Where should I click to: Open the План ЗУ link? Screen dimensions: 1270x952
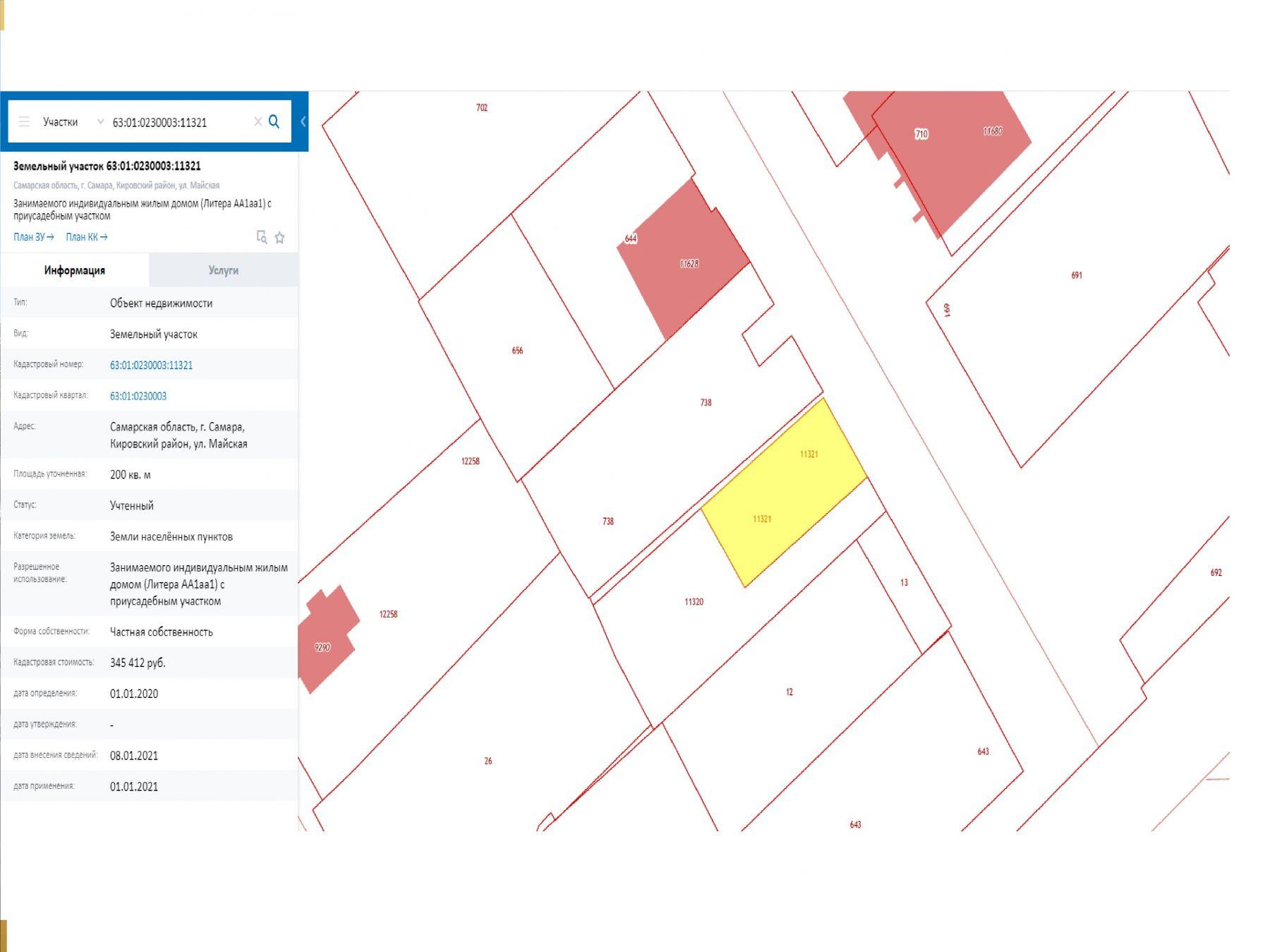point(33,237)
